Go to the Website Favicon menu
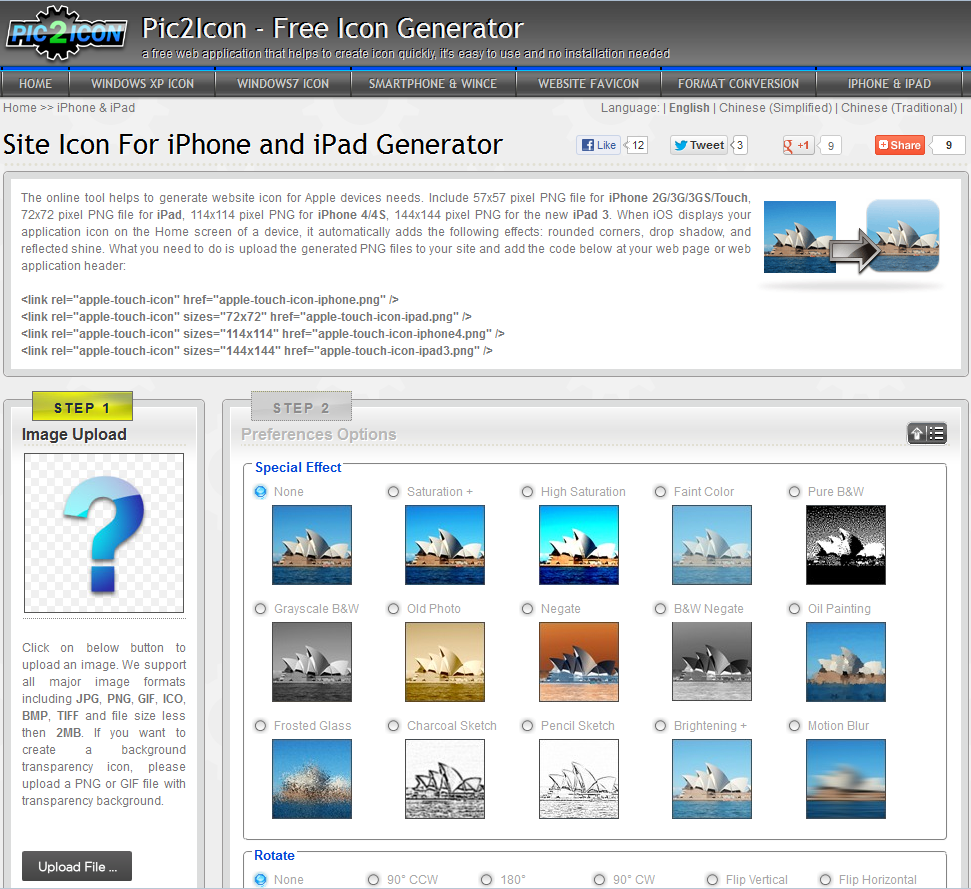Viewport: 971px width, 889px height. pyautogui.click(x=587, y=84)
